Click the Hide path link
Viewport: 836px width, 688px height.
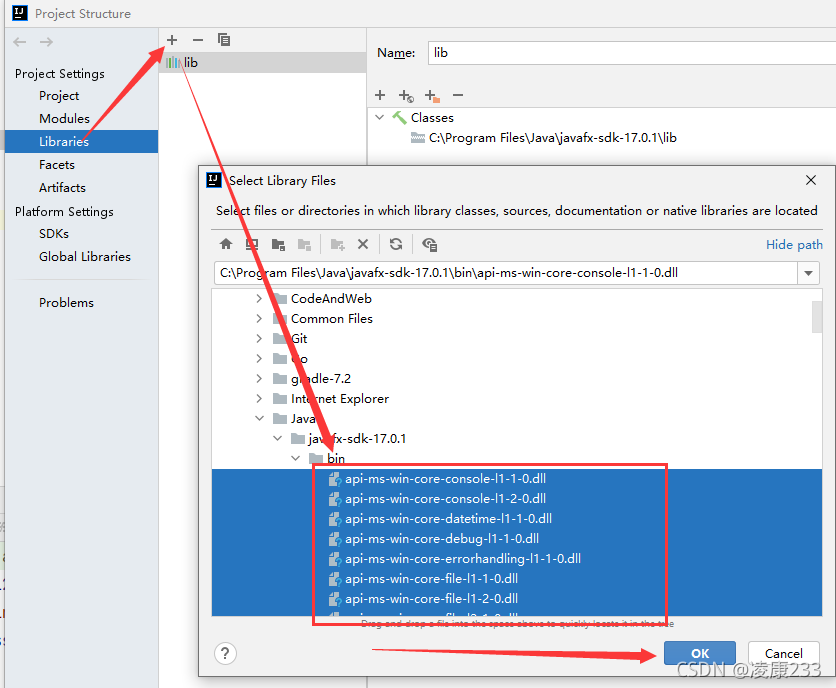tap(794, 245)
